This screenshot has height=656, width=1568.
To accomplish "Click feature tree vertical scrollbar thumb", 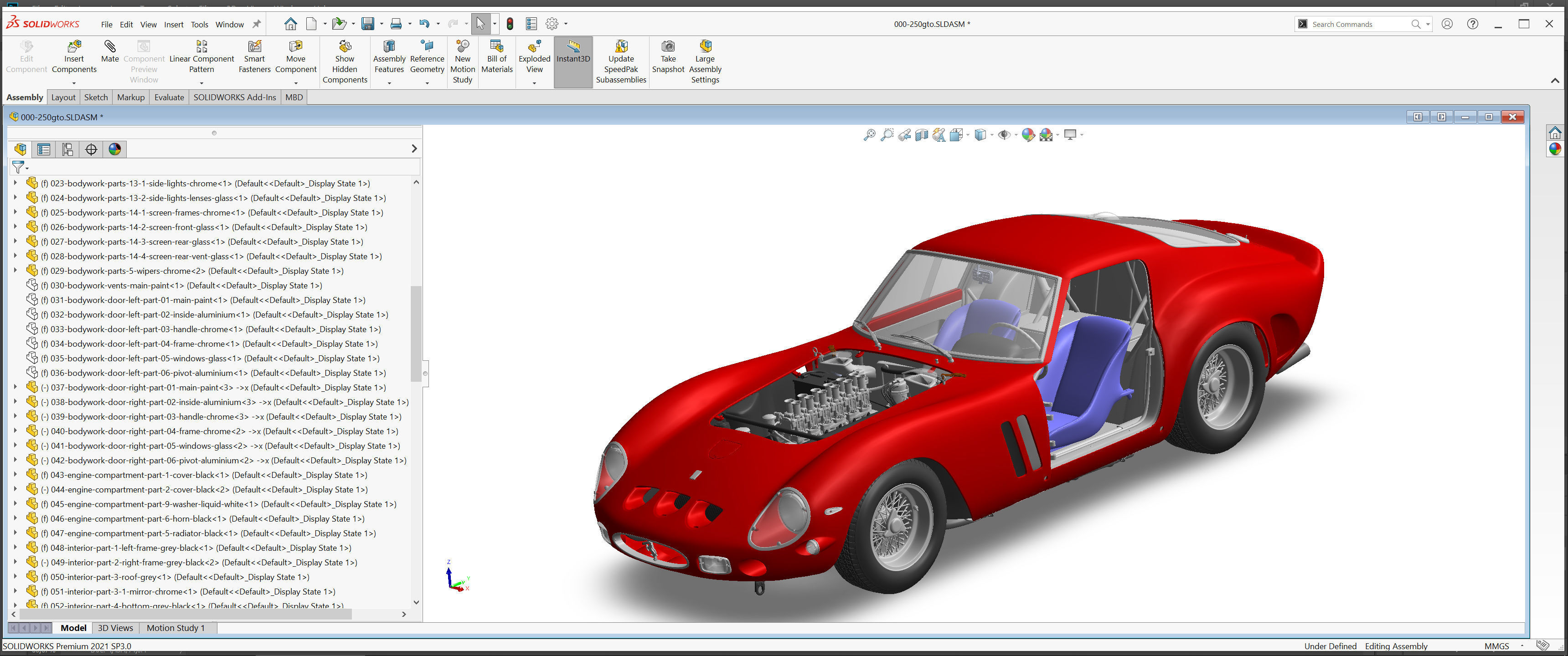I will (416, 333).
